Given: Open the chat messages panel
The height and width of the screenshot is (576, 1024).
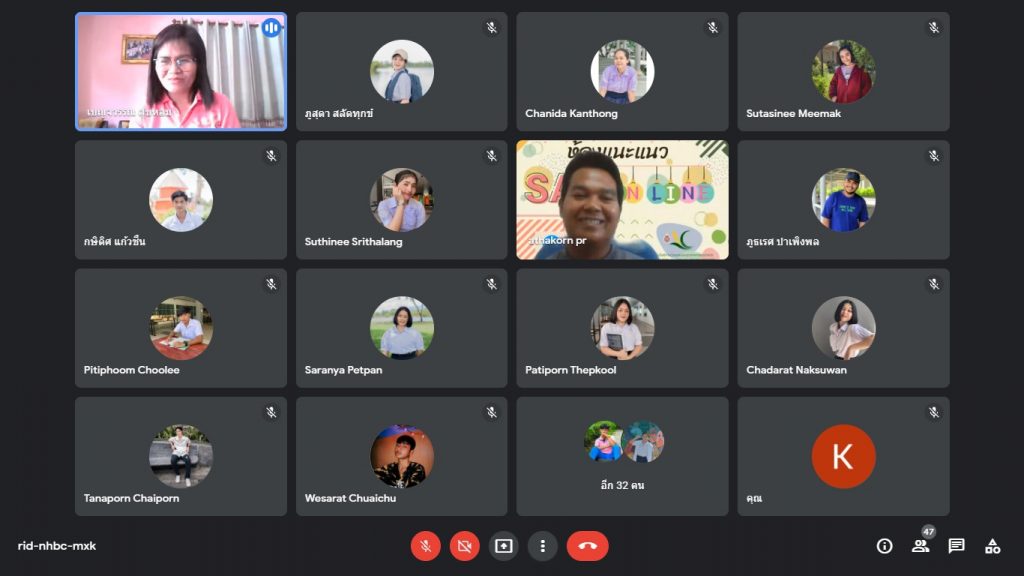Looking at the screenshot, I should point(956,546).
